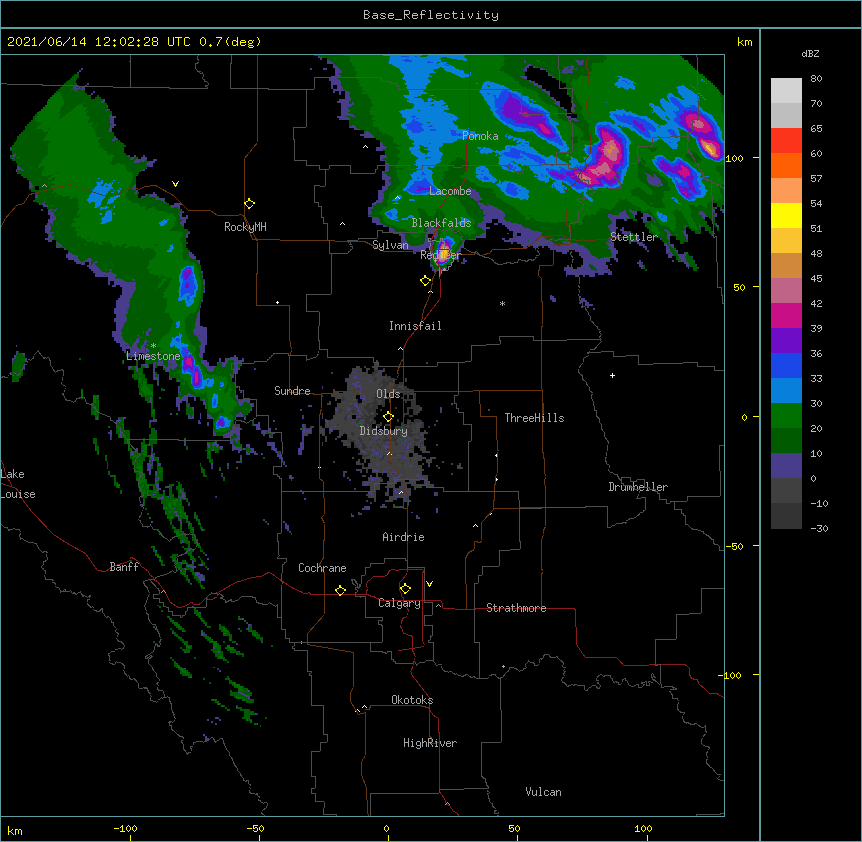Click the Limestone label
The width and height of the screenshot is (862, 842).
point(153,356)
